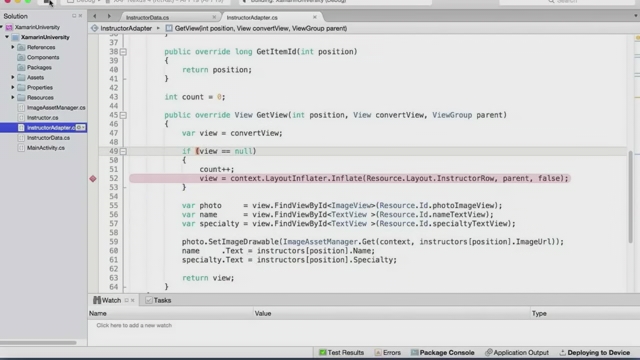Close the InstructorAdapter.cs tab
Screen dimensions: 640x360
(315, 17)
